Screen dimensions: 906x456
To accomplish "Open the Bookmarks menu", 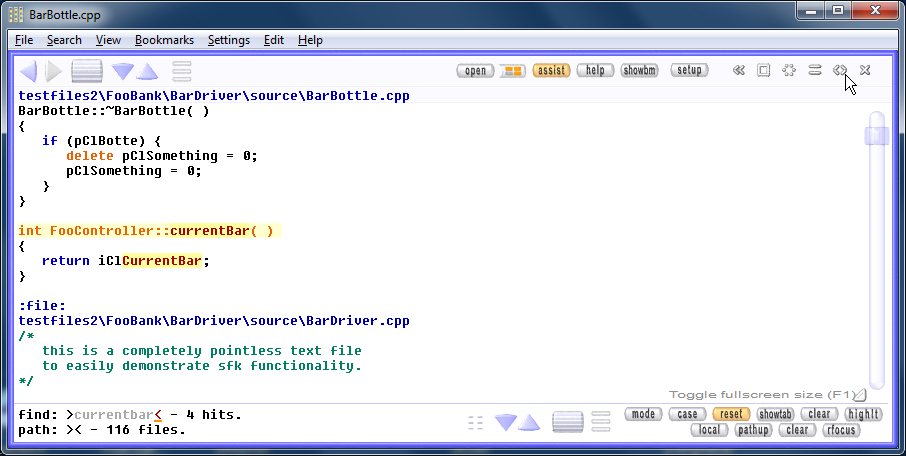I will click(164, 40).
